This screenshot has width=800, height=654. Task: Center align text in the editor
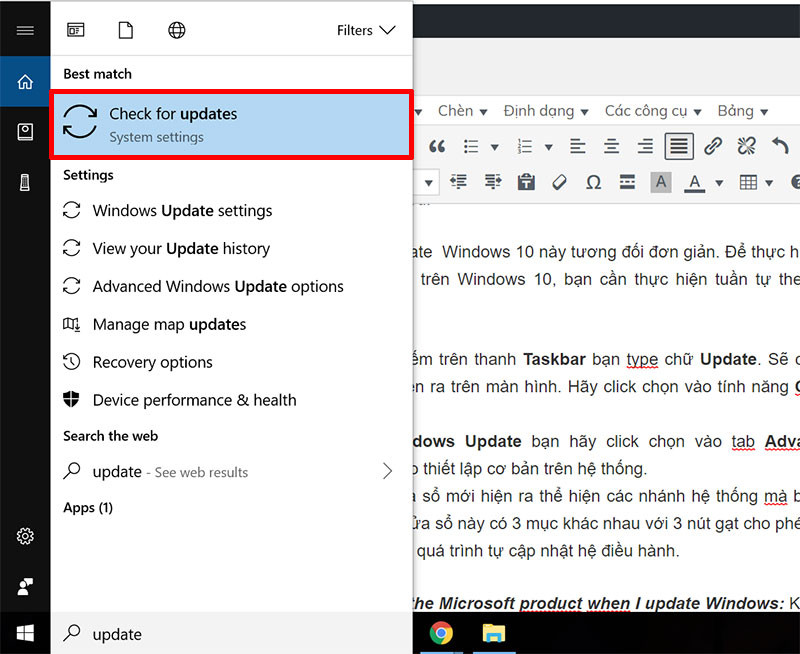[611, 147]
